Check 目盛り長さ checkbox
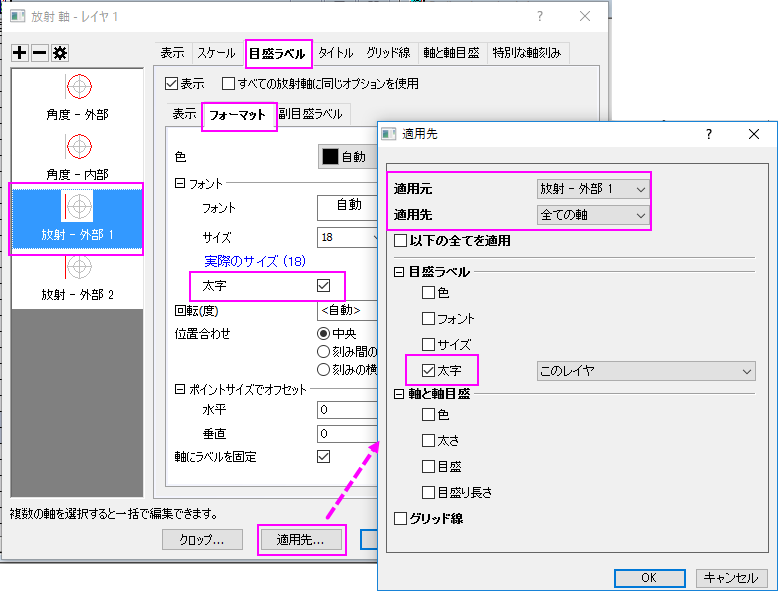Image resolution: width=778 pixels, height=591 pixels. click(x=428, y=492)
